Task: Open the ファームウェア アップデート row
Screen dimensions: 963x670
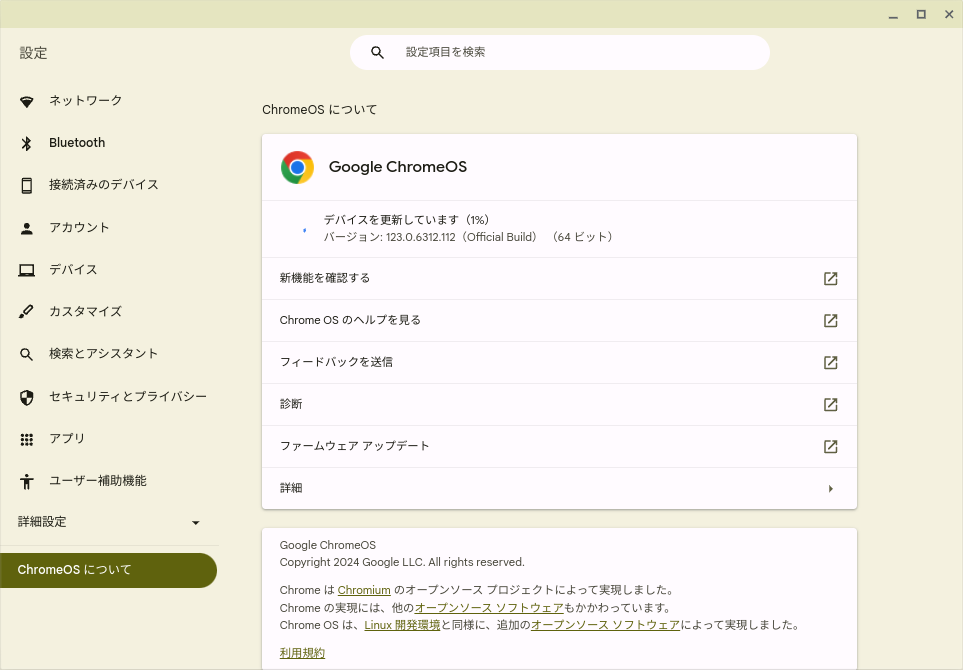Action: pyautogui.click(x=559, y=446)
